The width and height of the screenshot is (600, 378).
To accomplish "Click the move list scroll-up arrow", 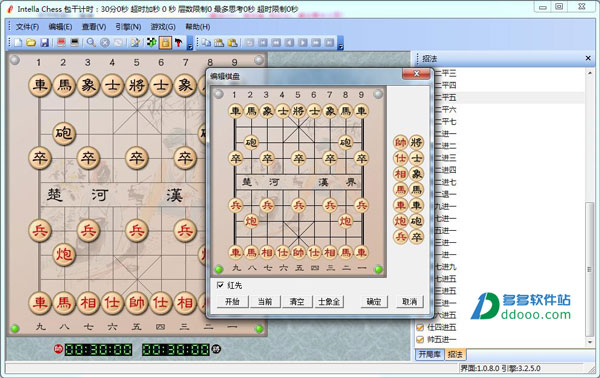I will coord(590,72).
